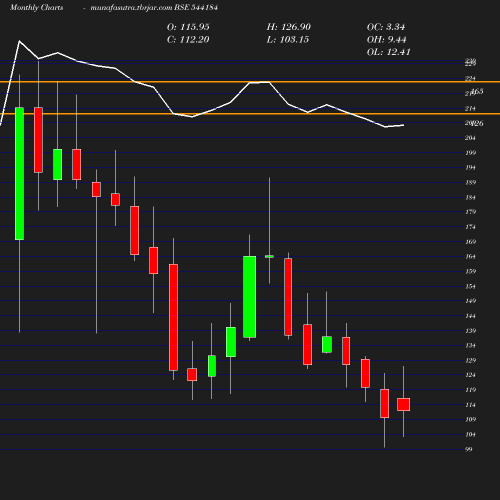Click the 109 price axis label
The image size is (500, 500).
coord(470,419)
